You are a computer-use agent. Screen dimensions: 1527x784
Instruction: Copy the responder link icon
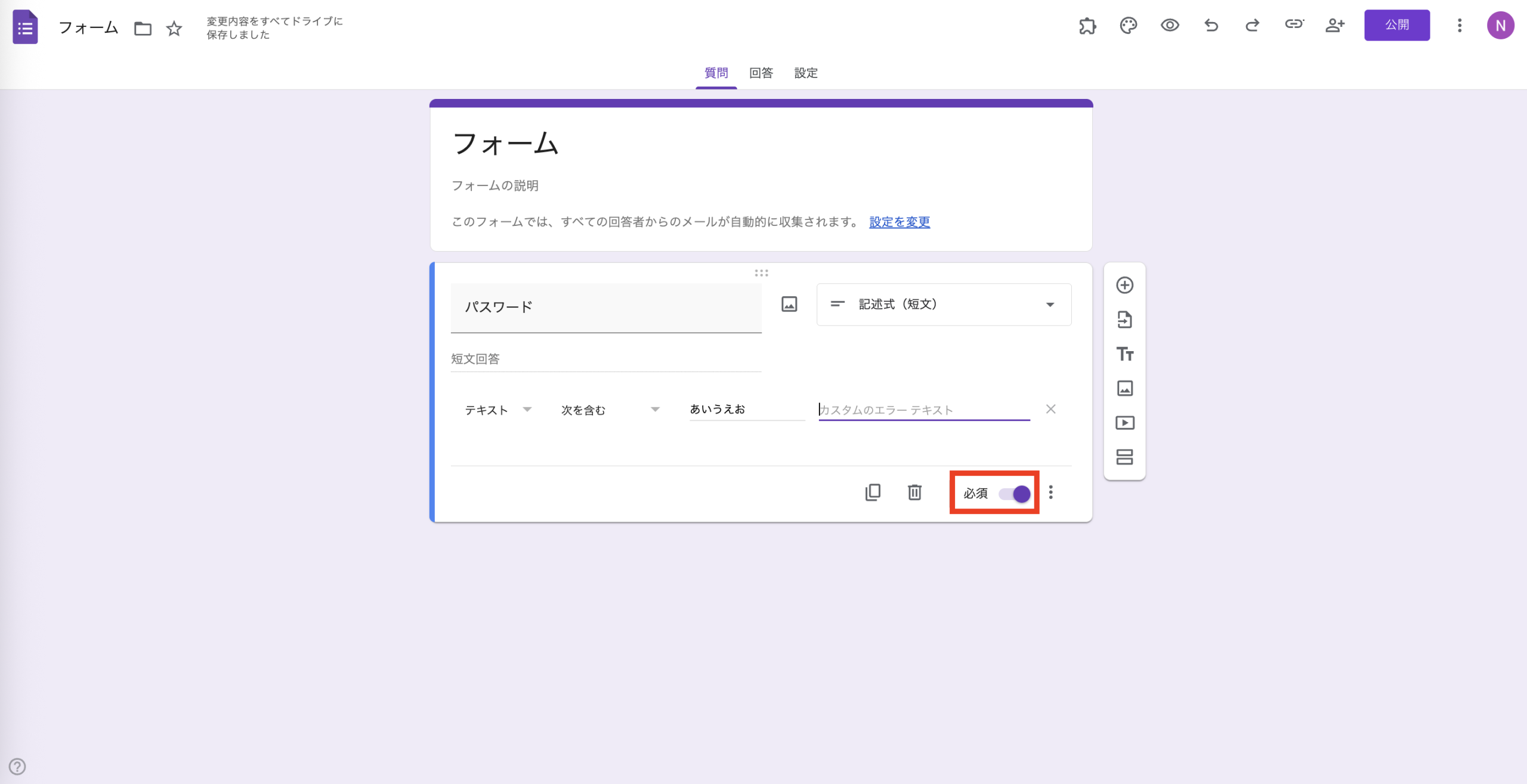1294,26
